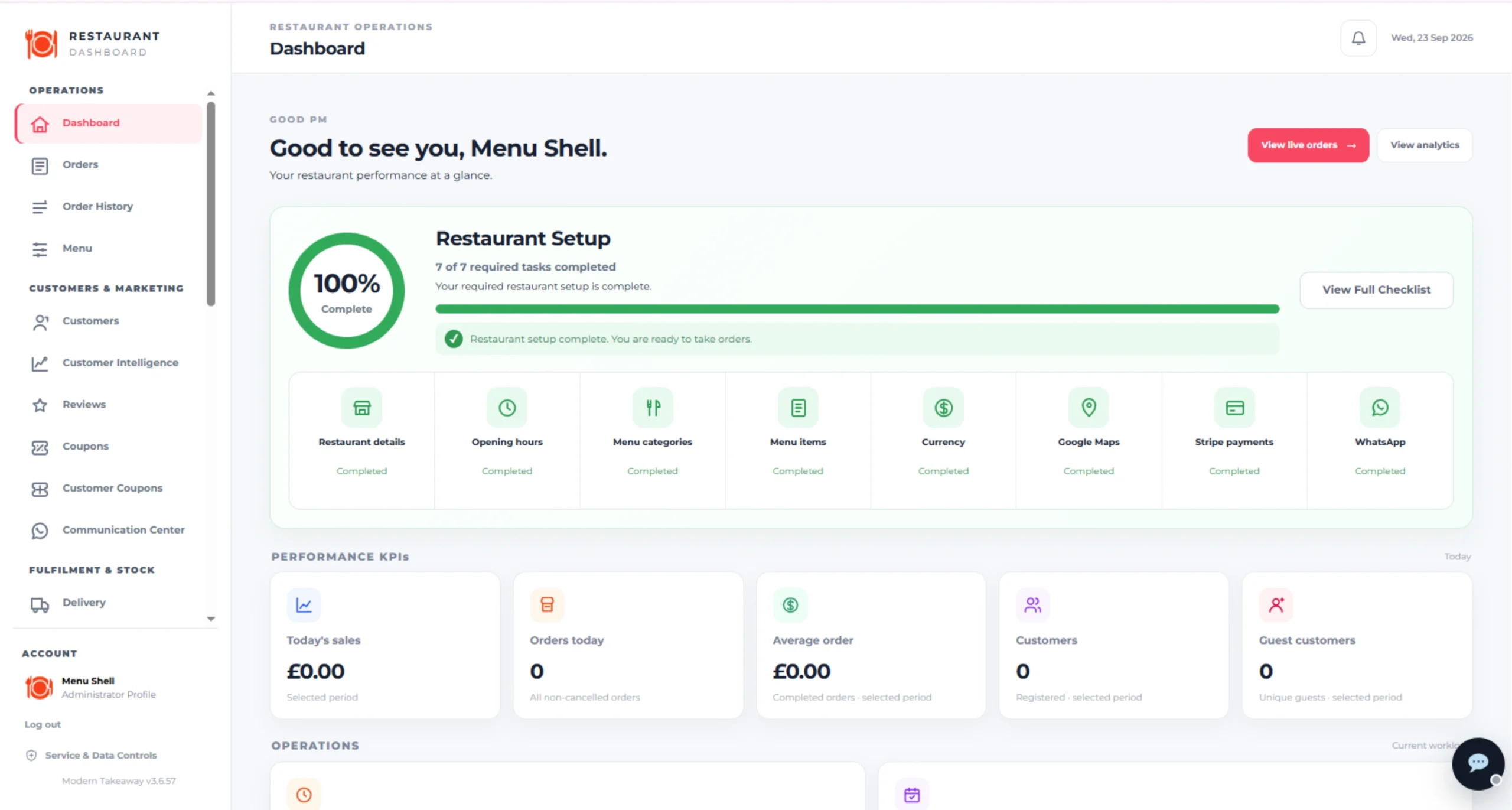
Task: Click the Customers KPI people icon
Action: click(x=1033, y=604)
